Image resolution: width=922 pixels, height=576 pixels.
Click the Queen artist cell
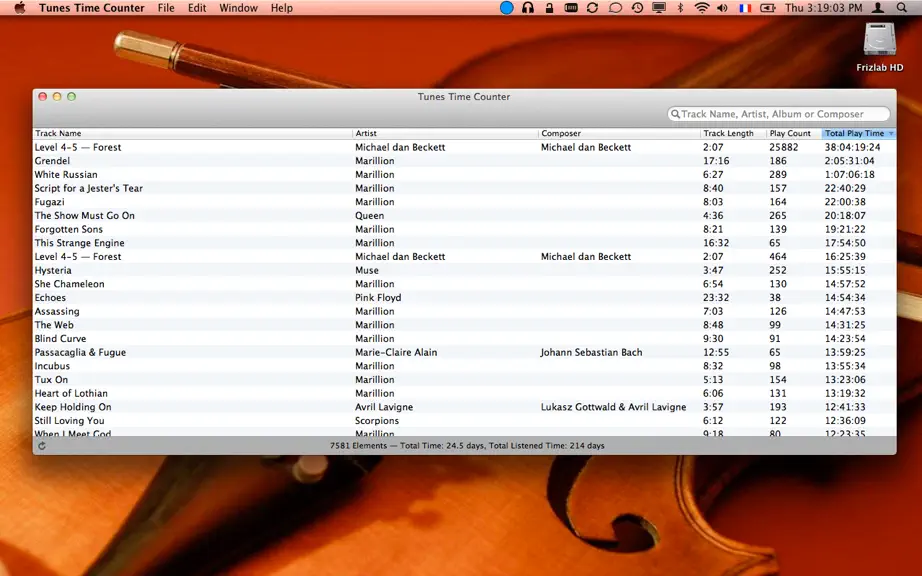point(369,216)
